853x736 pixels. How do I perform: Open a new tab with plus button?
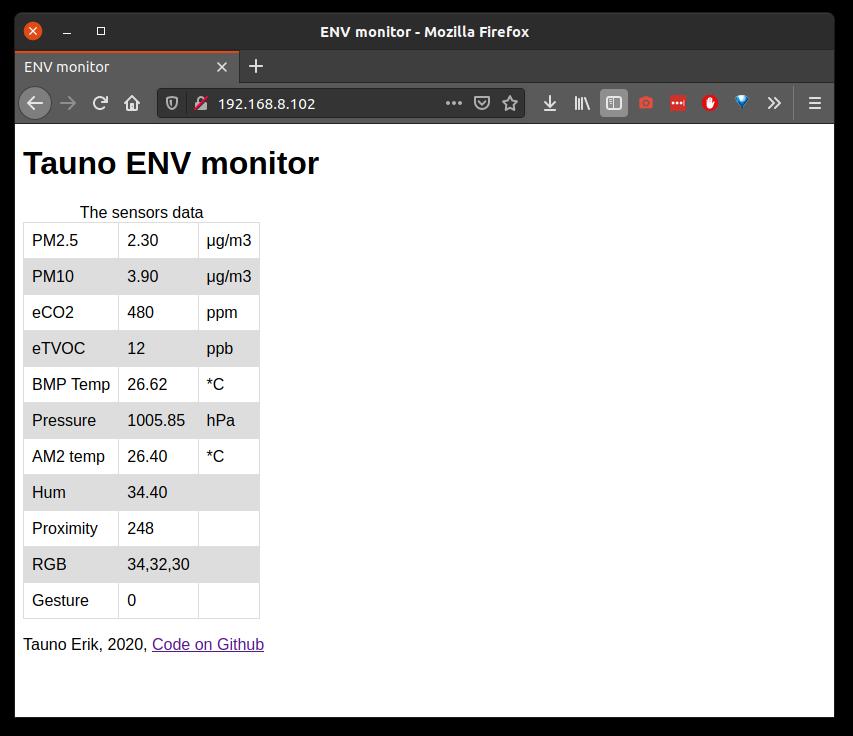coord(256,66)
